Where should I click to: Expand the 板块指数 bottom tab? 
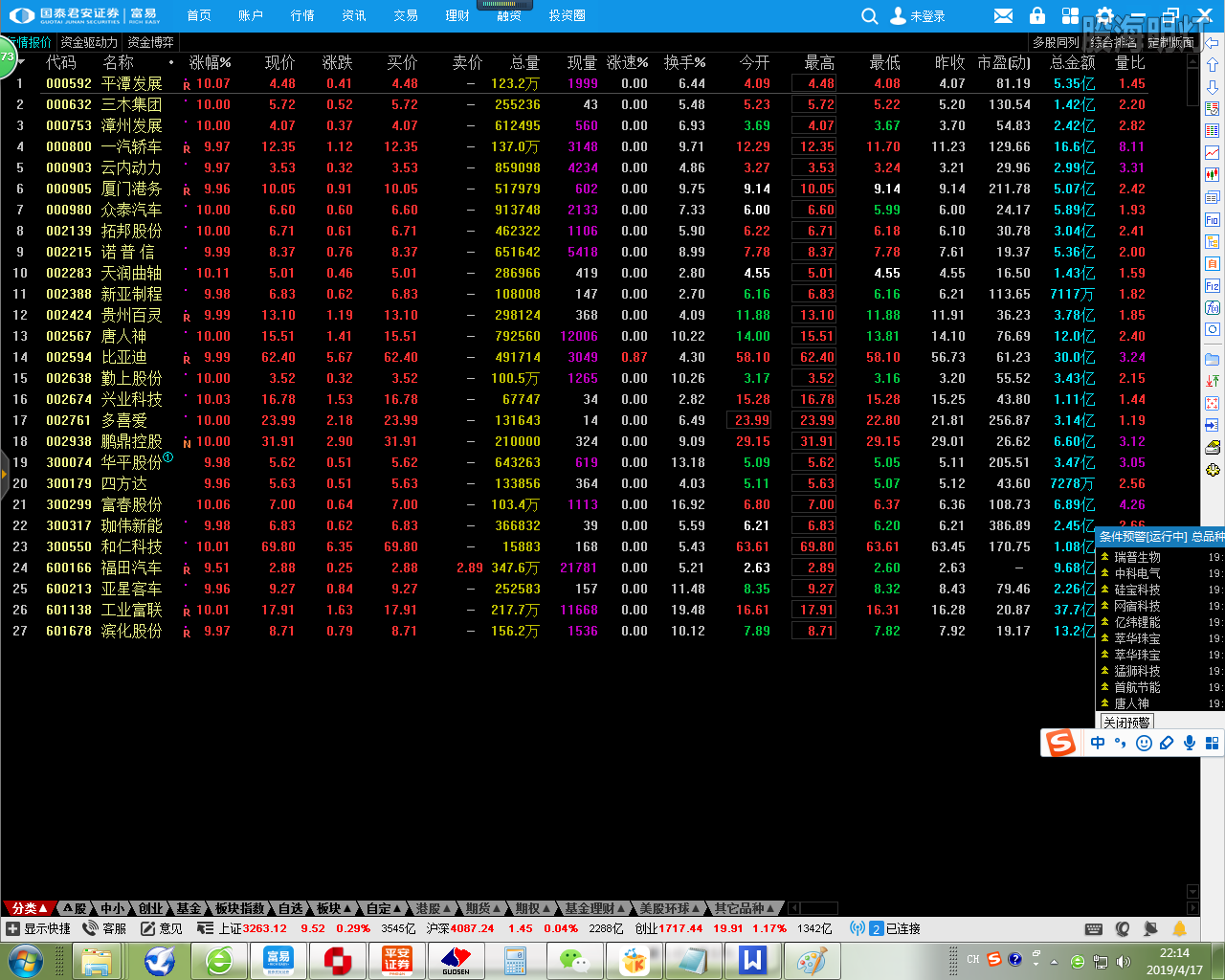tap(239, 908)
